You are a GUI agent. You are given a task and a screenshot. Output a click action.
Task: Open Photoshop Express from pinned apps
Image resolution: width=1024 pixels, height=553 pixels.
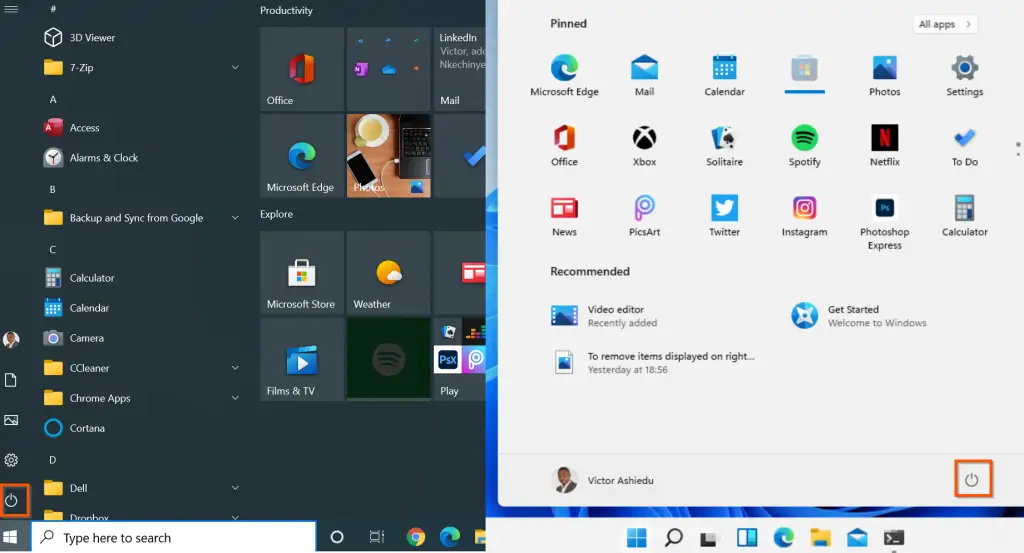[x=884, y=223]
